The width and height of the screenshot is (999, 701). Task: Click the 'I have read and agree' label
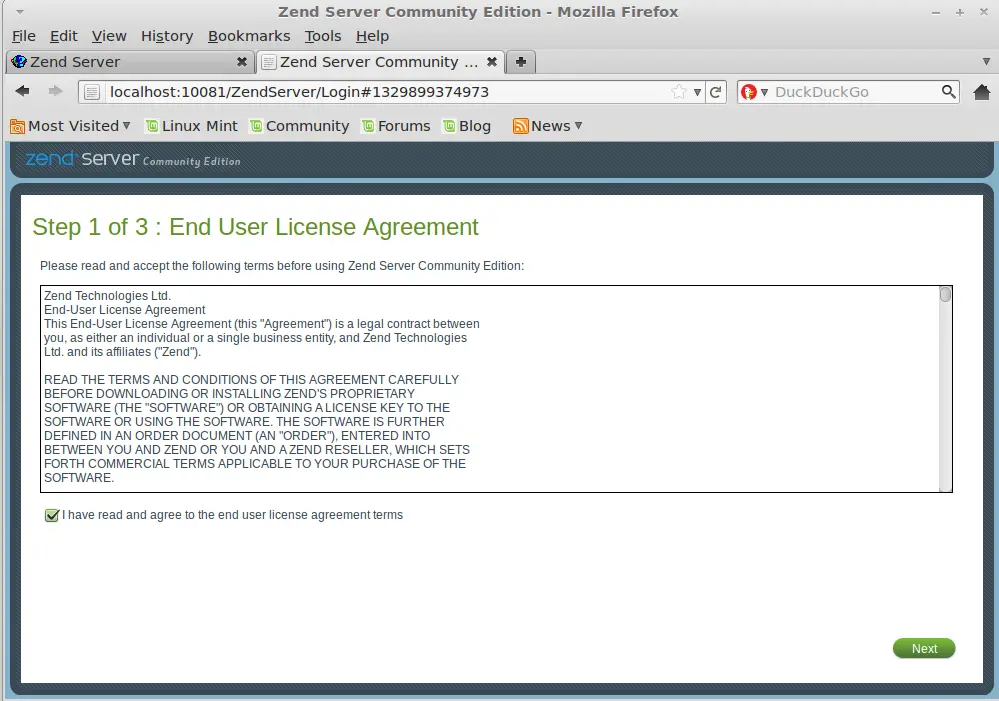[233, 515]
